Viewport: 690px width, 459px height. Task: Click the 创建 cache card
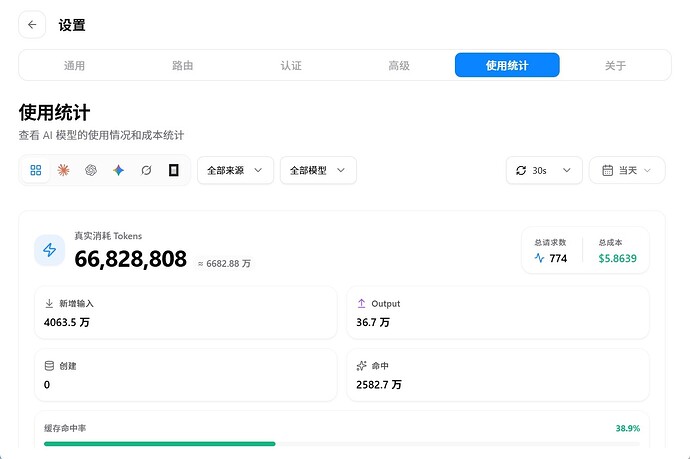186,375
